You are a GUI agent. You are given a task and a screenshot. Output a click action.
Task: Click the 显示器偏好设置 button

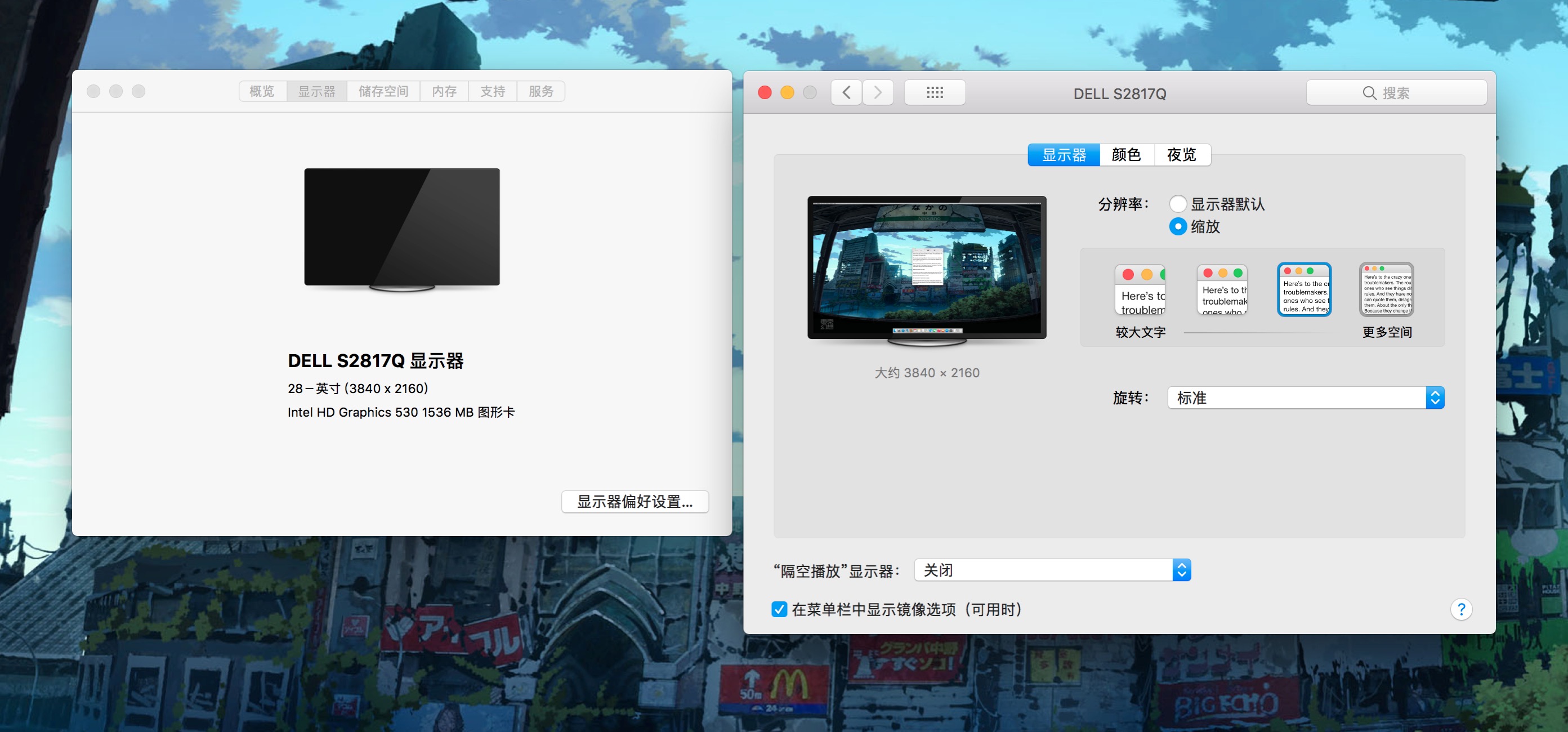[635, 502]
